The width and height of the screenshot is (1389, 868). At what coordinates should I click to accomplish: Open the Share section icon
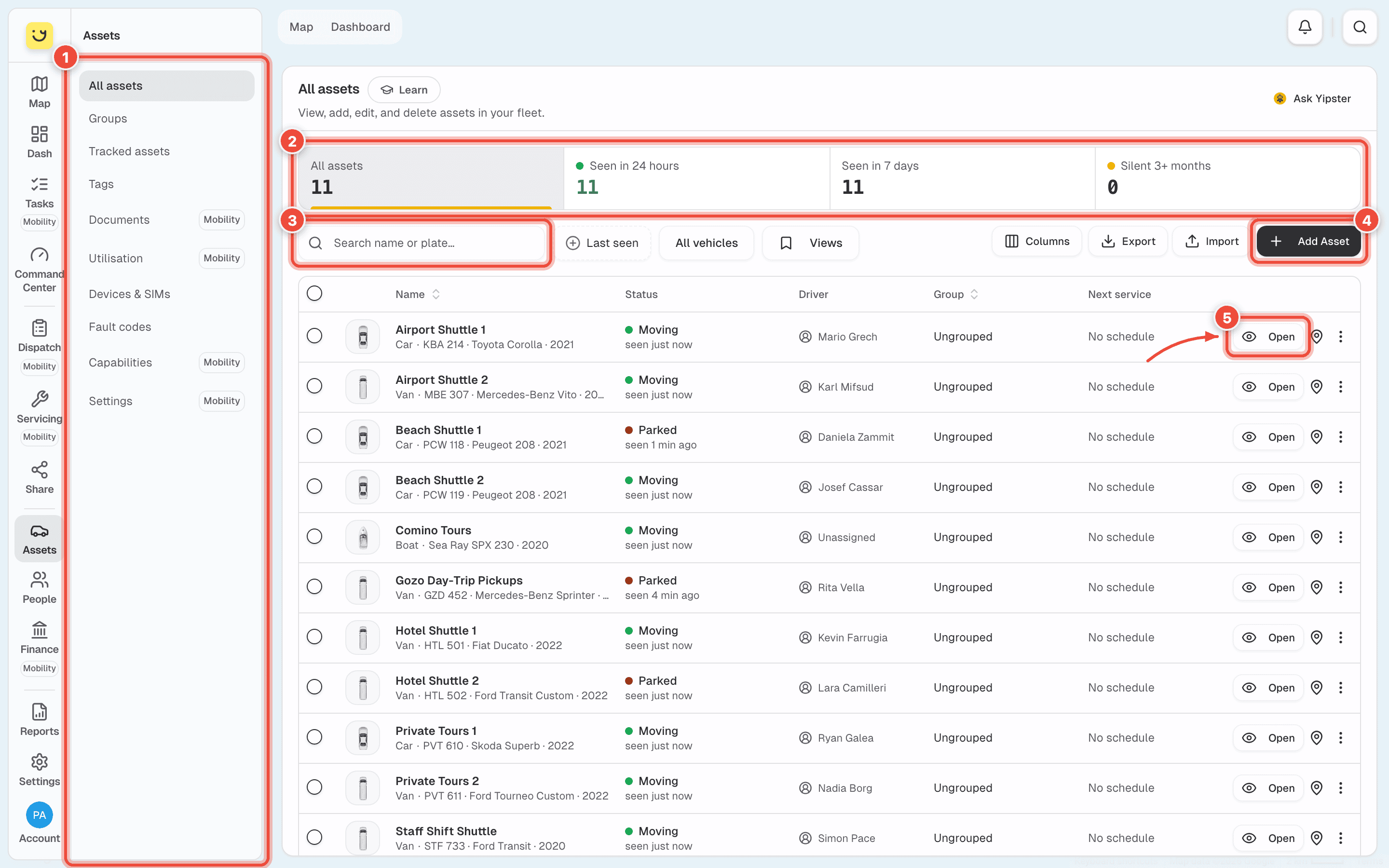[x=39, y=470]
